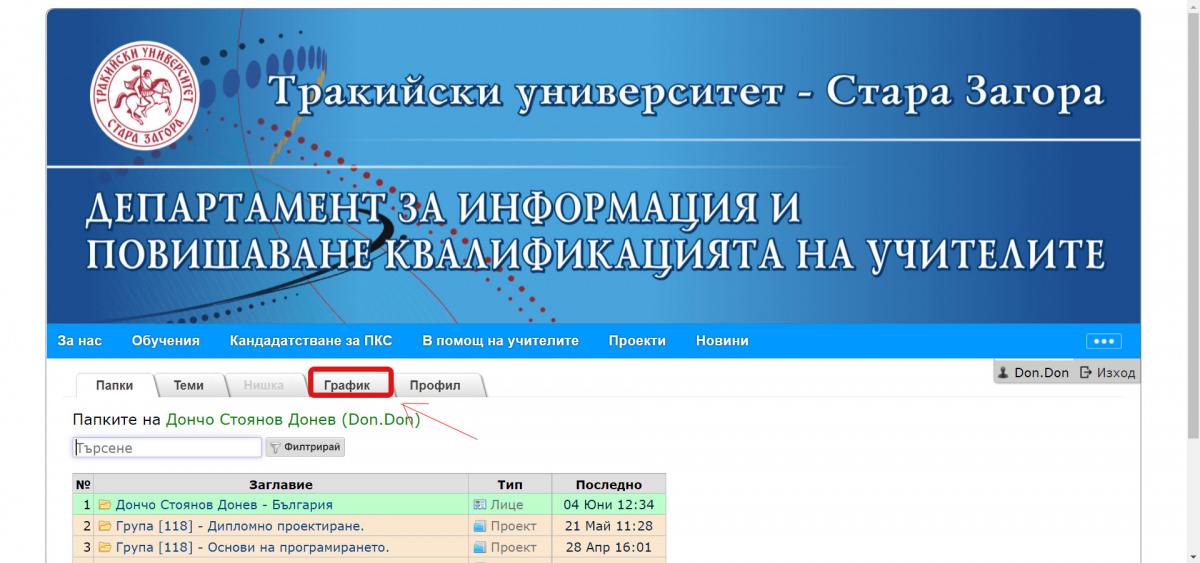Click the Trakia University round logo

pos(146,94)
